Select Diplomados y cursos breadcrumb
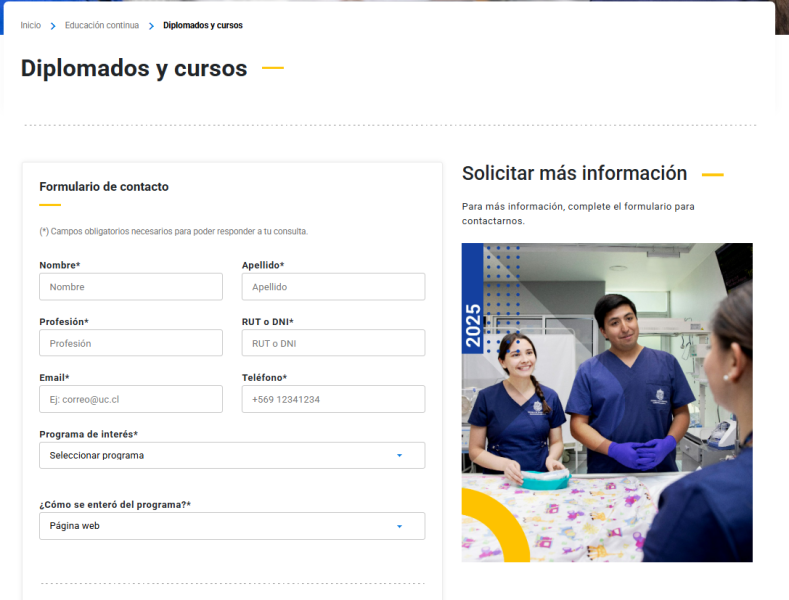This screenshot has width=789, height=600. pos(203,25)
